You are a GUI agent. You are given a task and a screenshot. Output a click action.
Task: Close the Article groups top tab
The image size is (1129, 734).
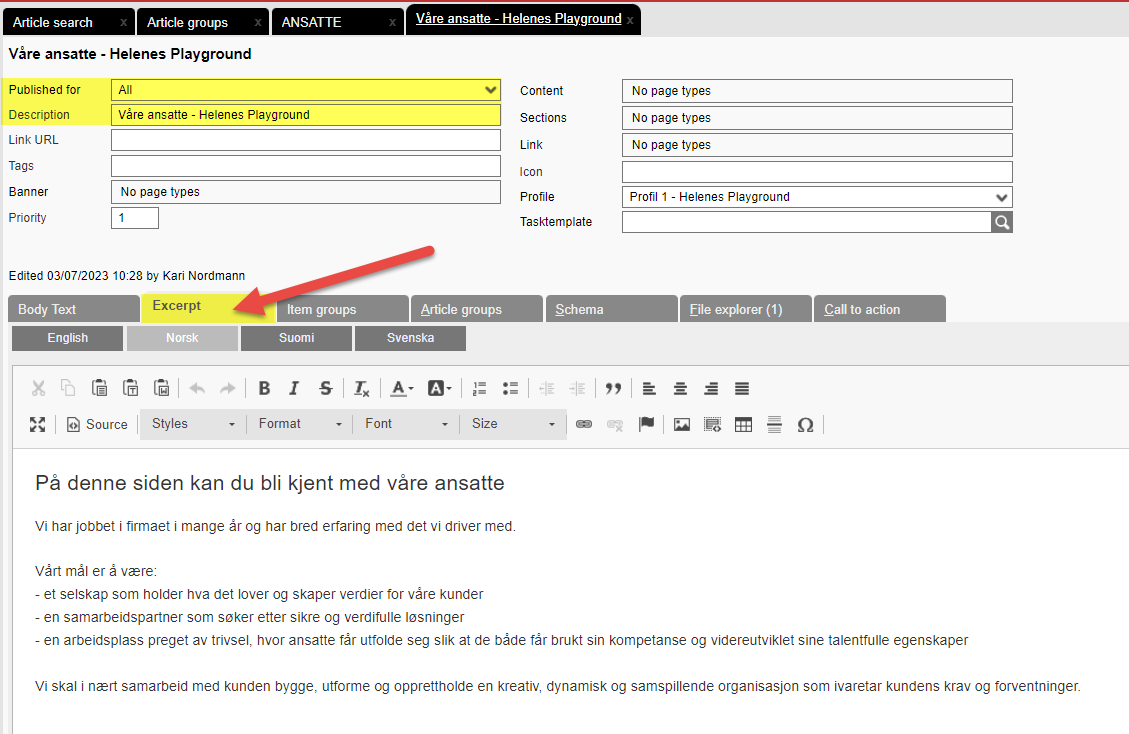click(x=258, y=23)
